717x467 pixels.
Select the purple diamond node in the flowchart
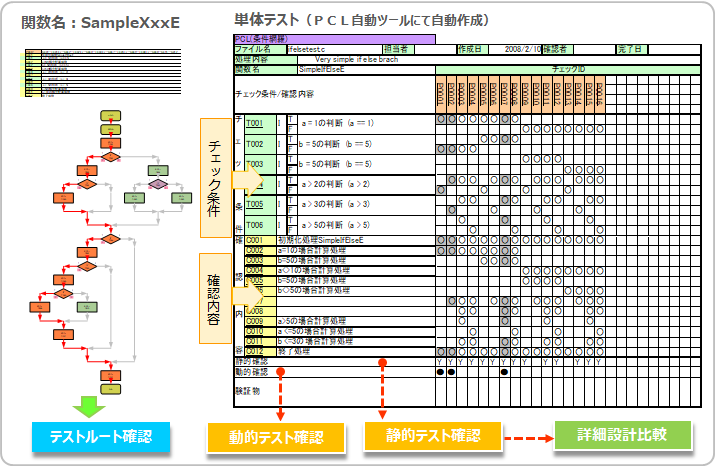[157, 185]
